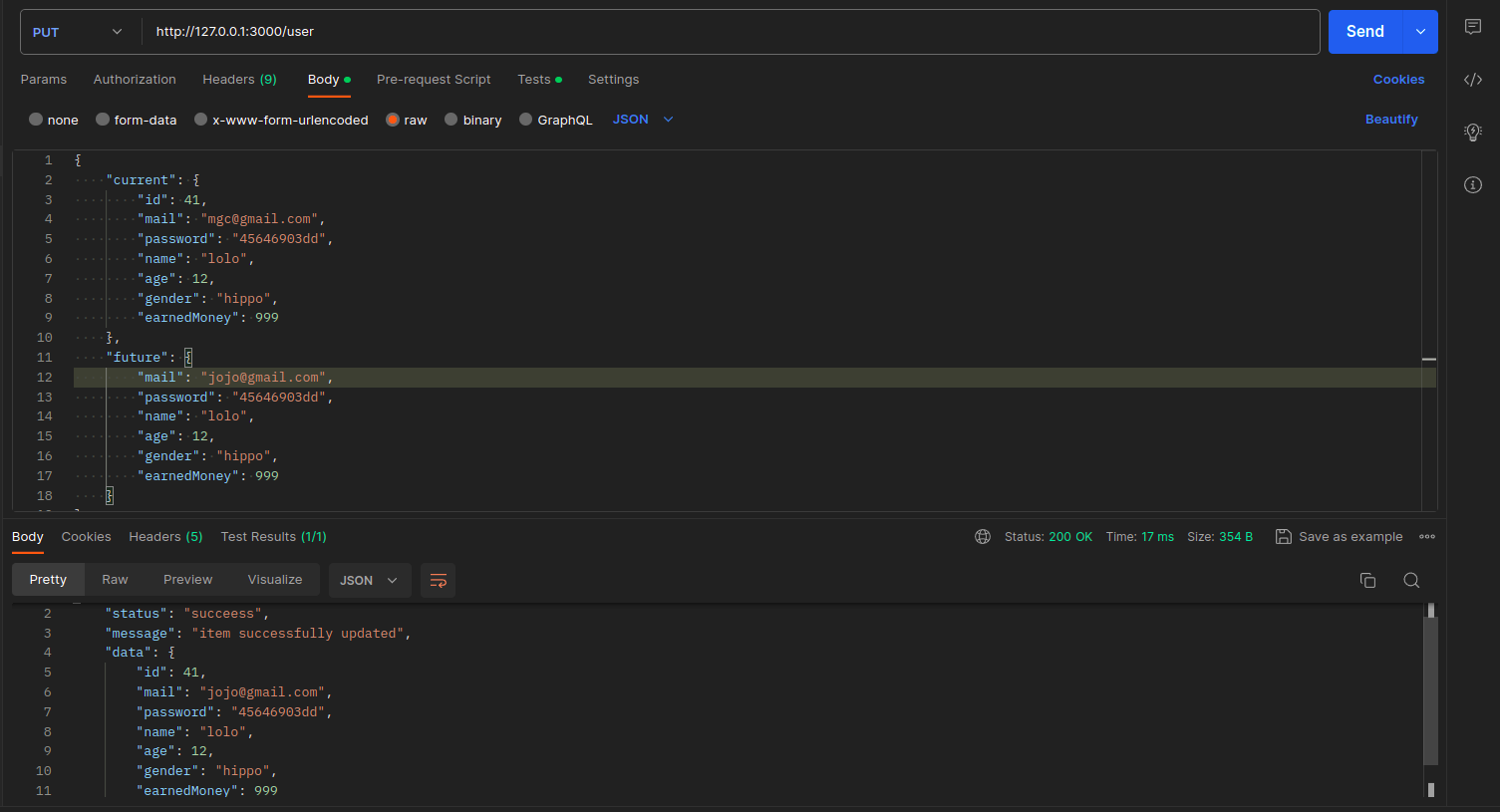Screen dimensions: 1500x812
Task: Copy response body with the copy icon
Action: point(1367,580)
